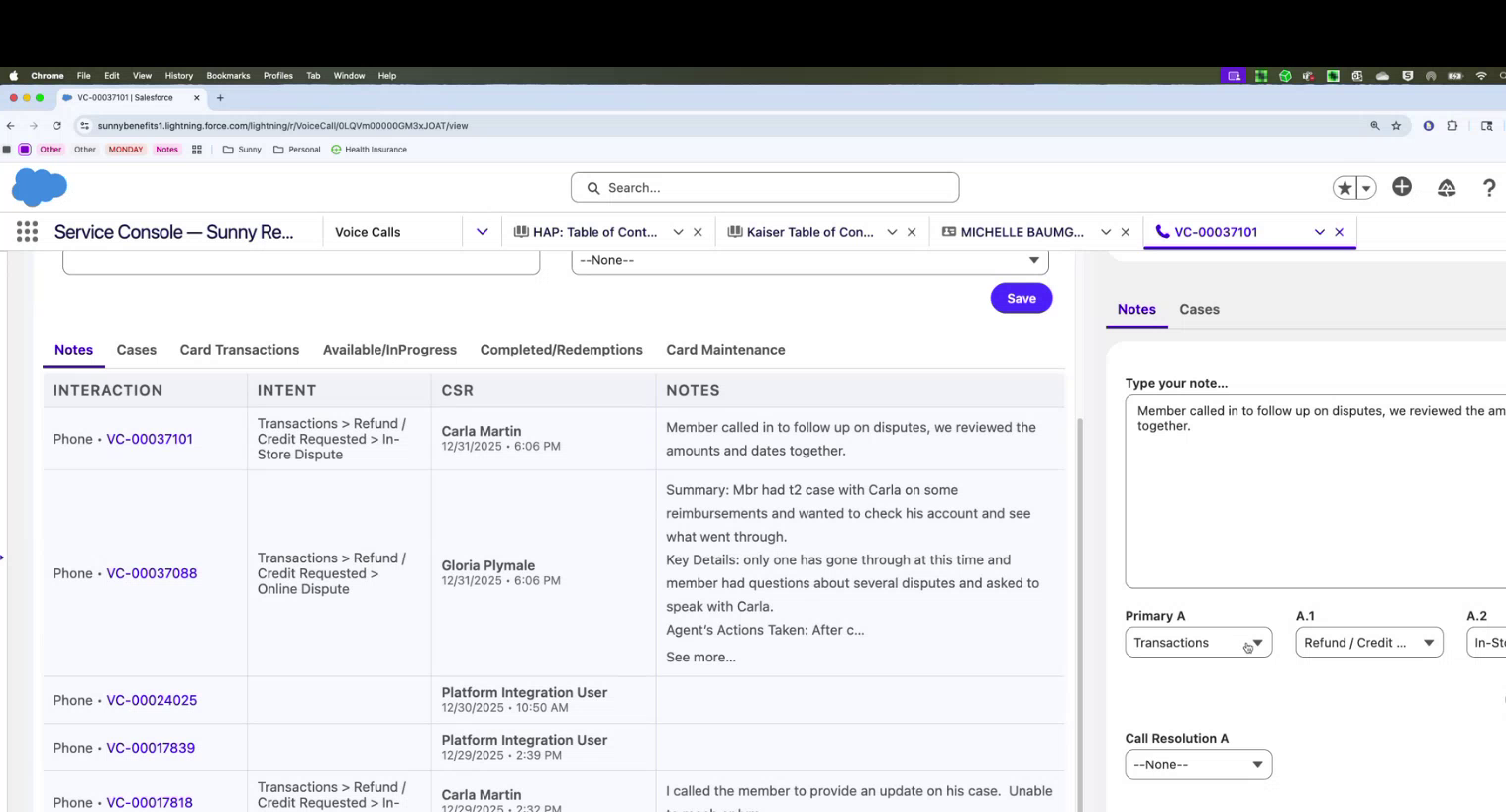Open the Completed/Redemptions tab
Image resolution: width=1506 pixels, height=812 pixels.
click(561, 350)
